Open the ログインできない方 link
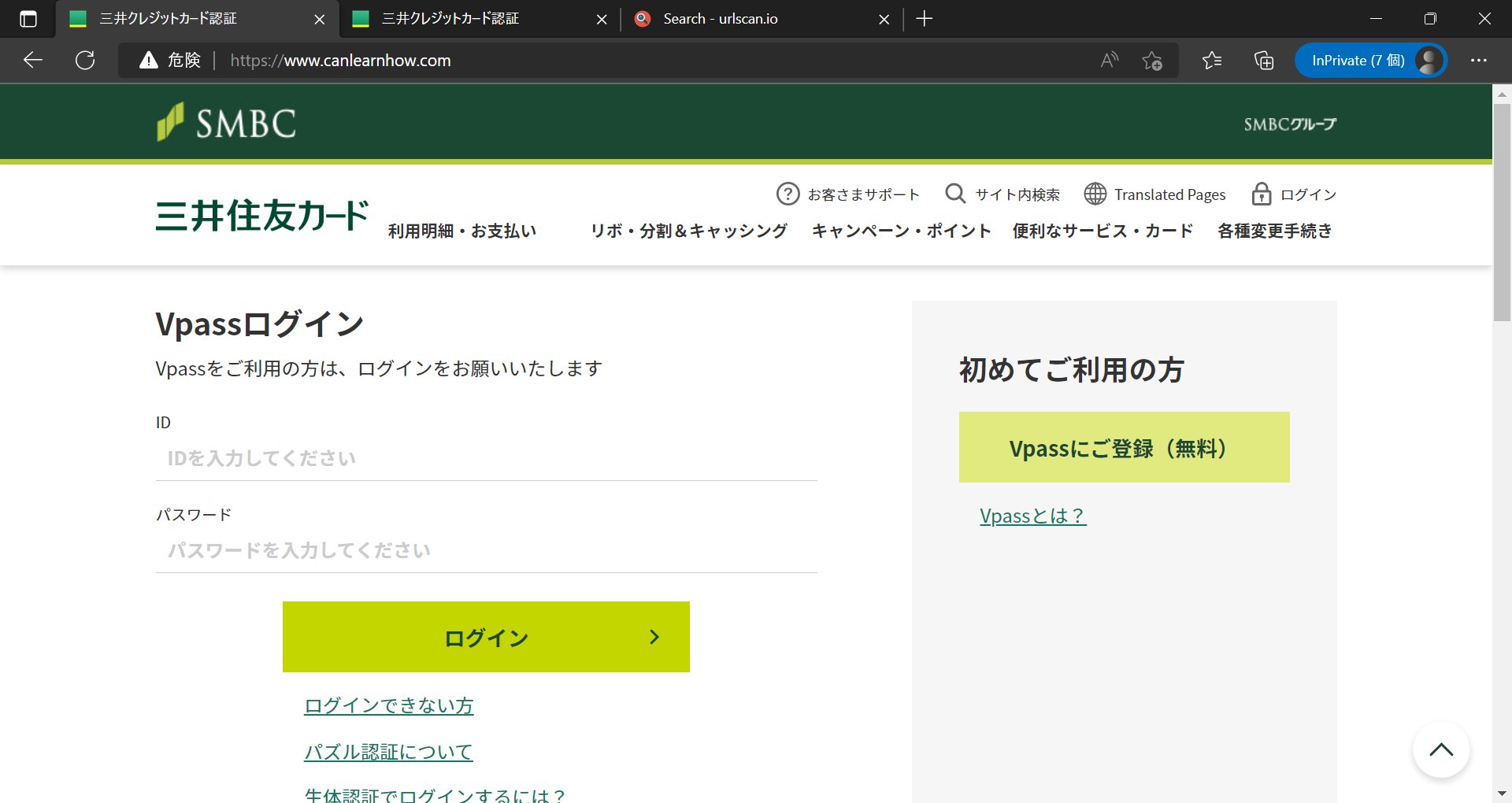Image resolution: width=1512 pixels, height=803 pixels. click(389, 705)
